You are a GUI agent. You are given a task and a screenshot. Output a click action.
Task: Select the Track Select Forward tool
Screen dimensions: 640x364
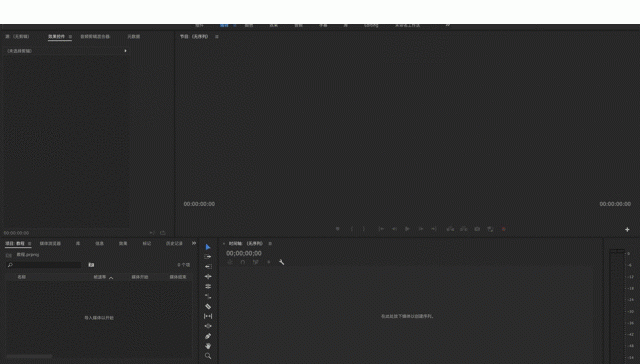pos(208,257)
